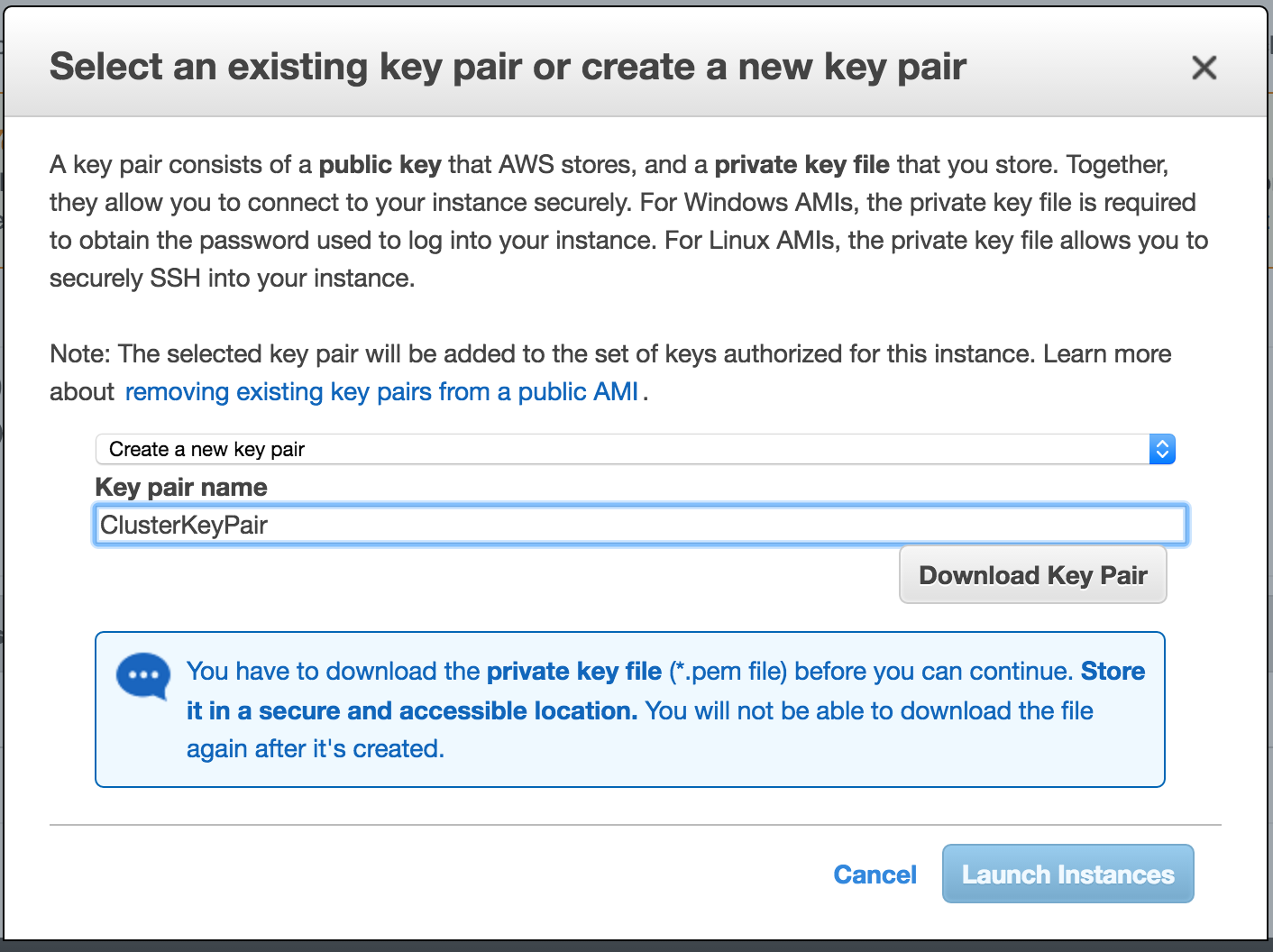Open the 'Create a new key pair' dropdown
The width and height of the screenshot is (1273, 952).
pos(636,449)
